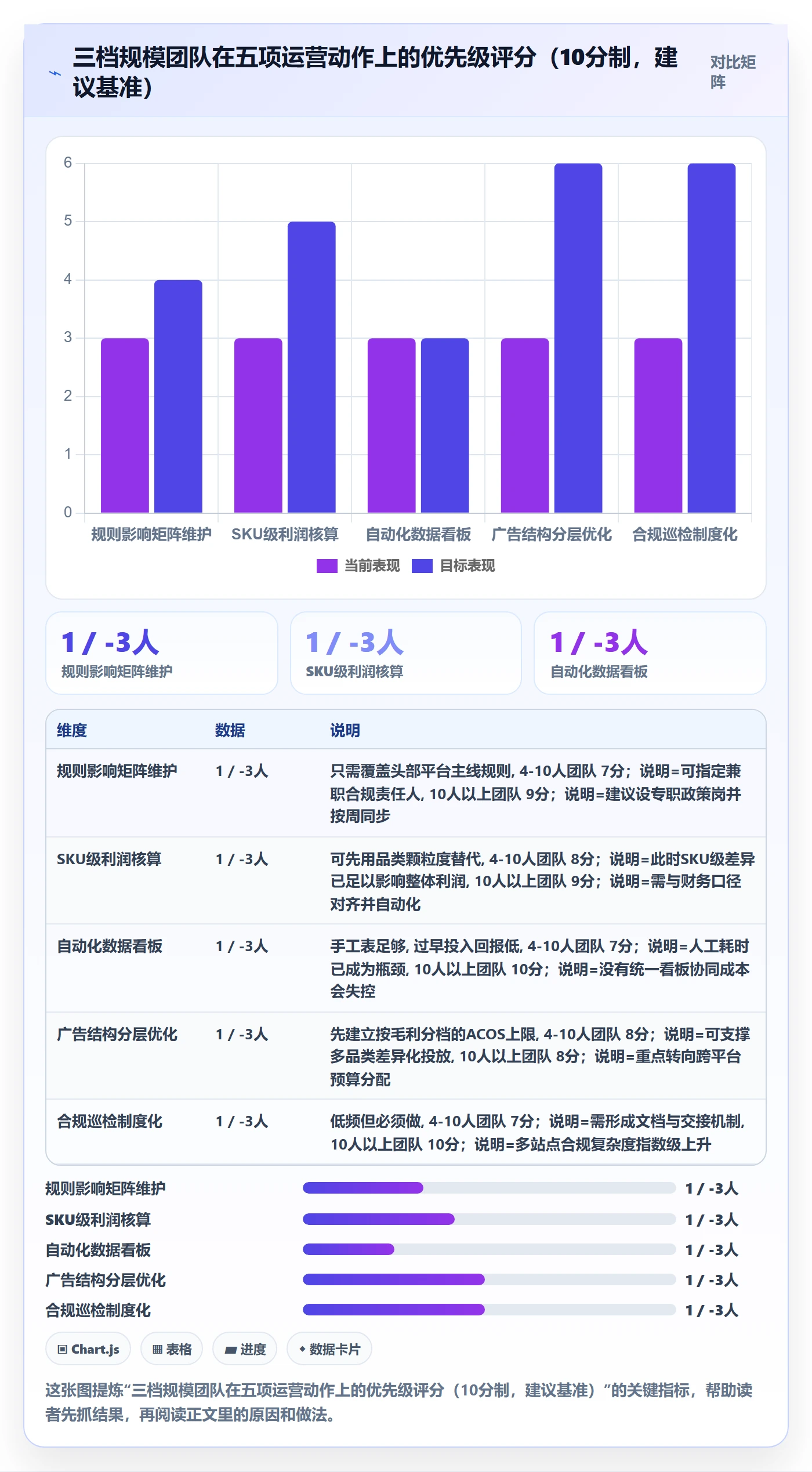Click the 广告结构分层优化 table row name

117,1034
